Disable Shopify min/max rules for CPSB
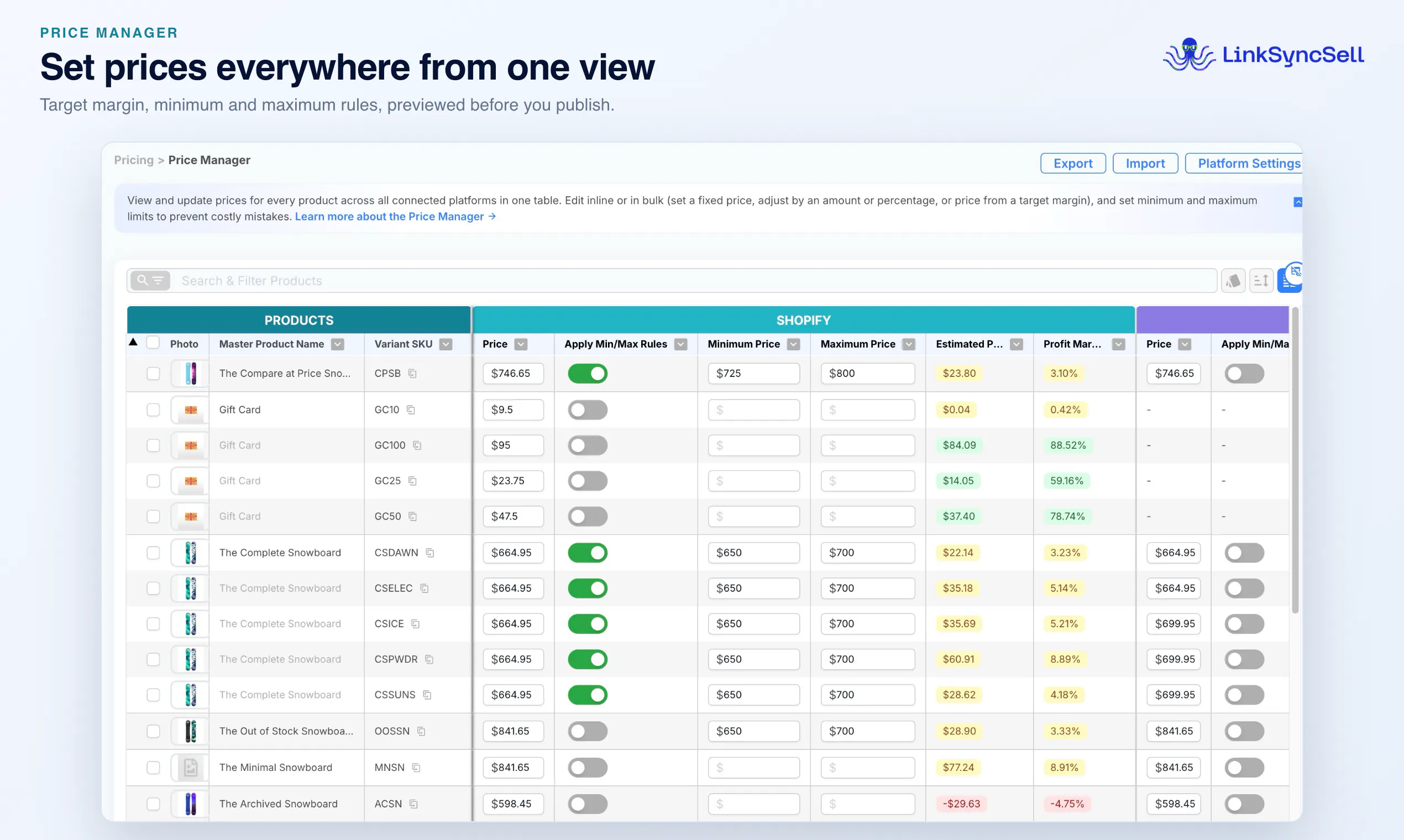The width and height of the screenshot is (1404, 840). (588, 374)
